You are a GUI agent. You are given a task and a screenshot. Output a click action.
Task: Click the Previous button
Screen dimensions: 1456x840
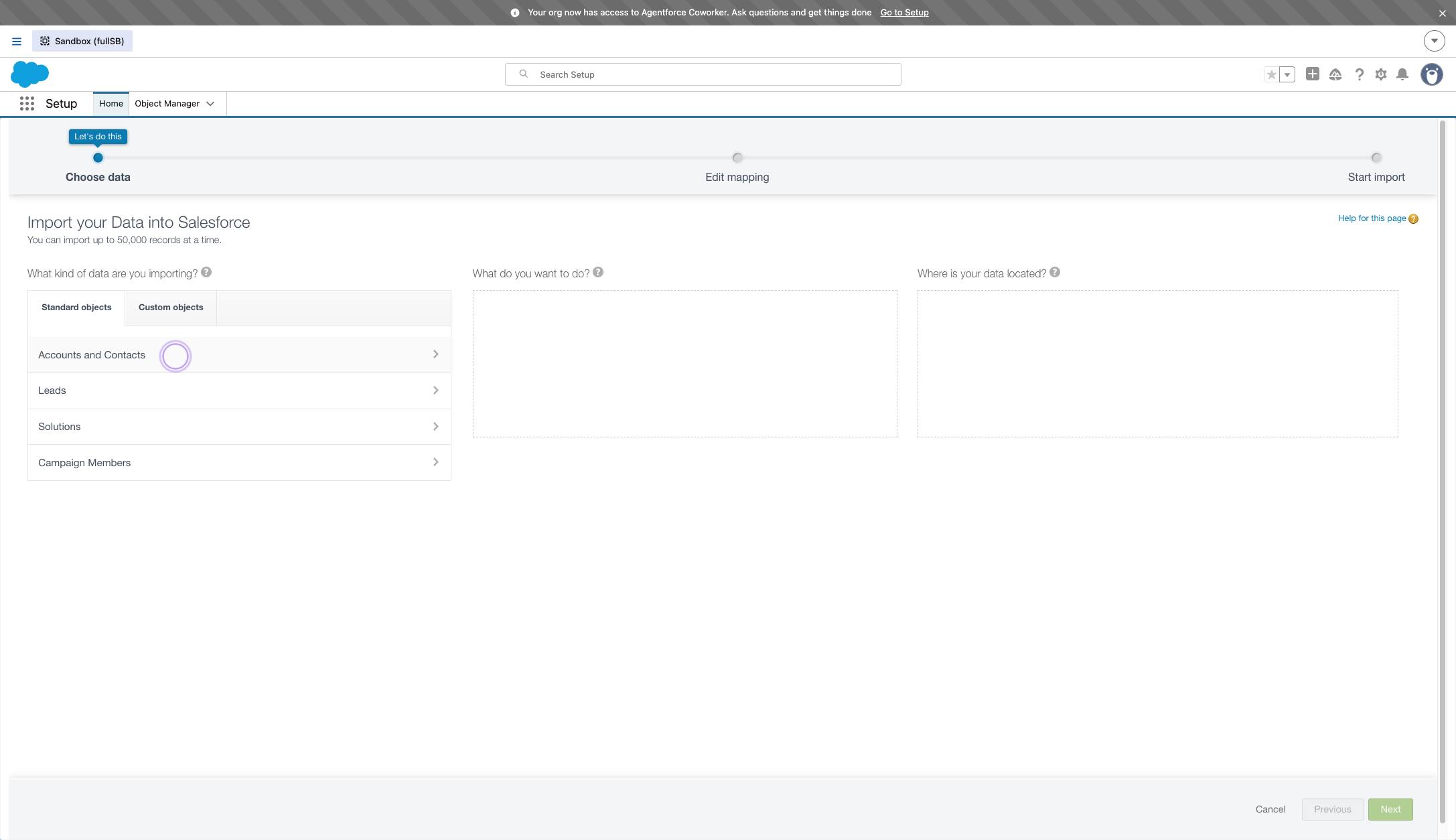1332,809
